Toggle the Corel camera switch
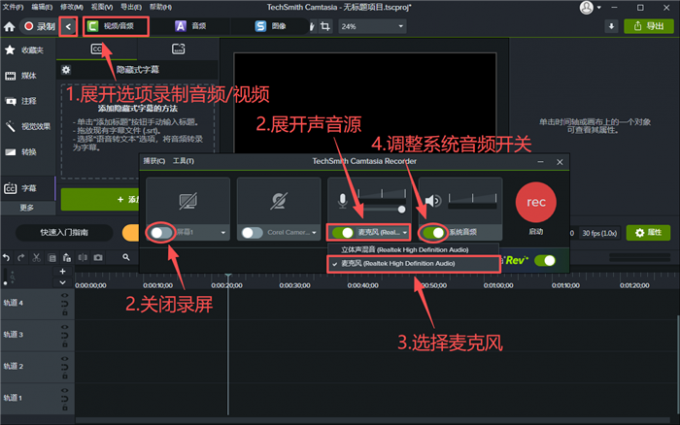This screenshot has height=425, width=680. pos(252,233)
